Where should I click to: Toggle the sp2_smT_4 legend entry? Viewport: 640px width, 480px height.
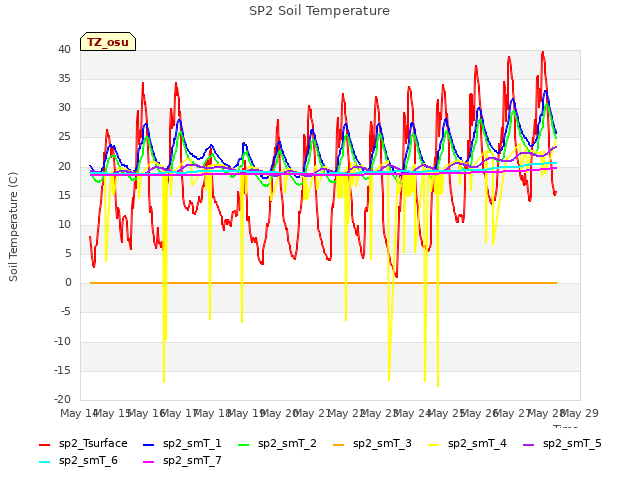click(x=467, y=444)
